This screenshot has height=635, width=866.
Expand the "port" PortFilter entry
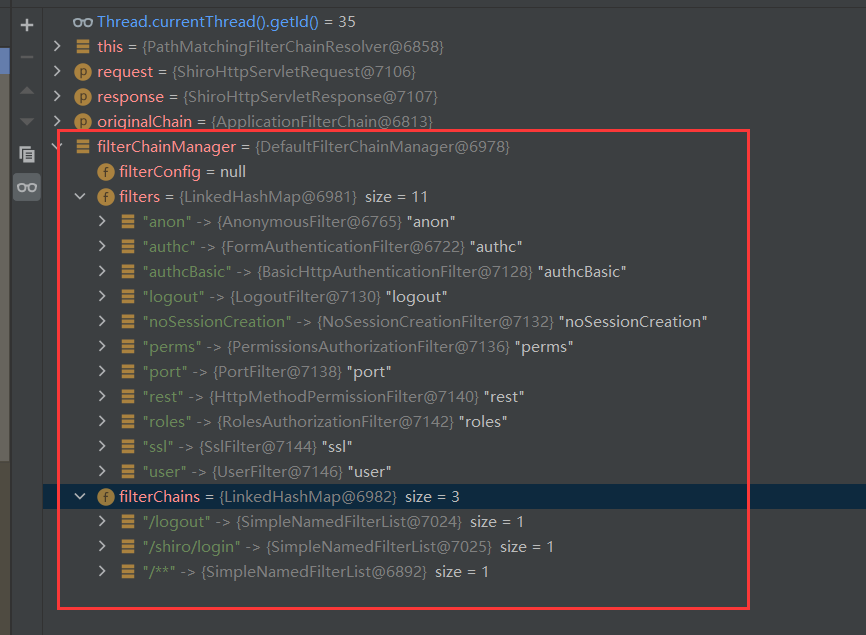(102, 371)
